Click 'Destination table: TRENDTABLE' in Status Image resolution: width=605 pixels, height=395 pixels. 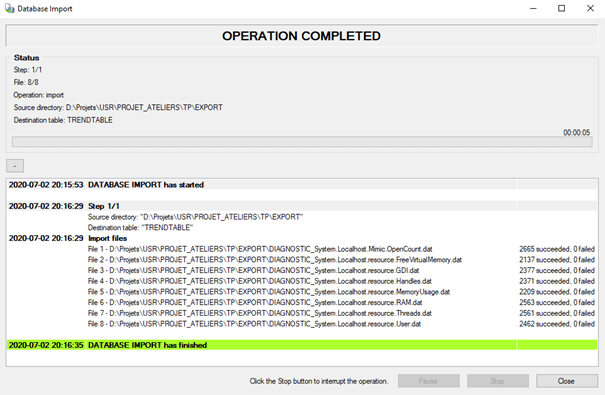[63, 120]
